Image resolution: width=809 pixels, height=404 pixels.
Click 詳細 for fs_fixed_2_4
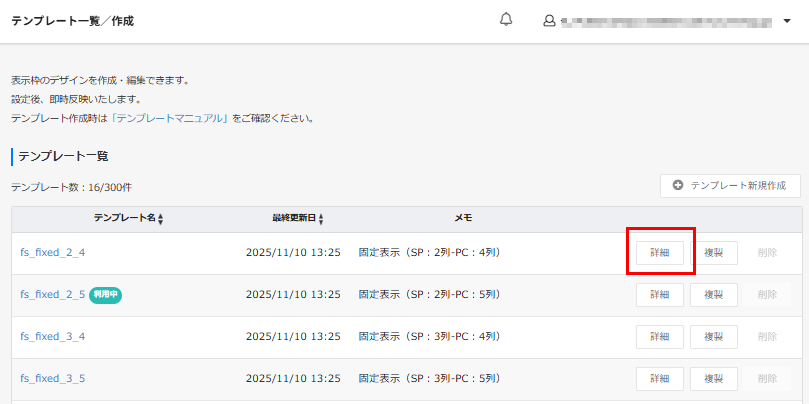660,253
